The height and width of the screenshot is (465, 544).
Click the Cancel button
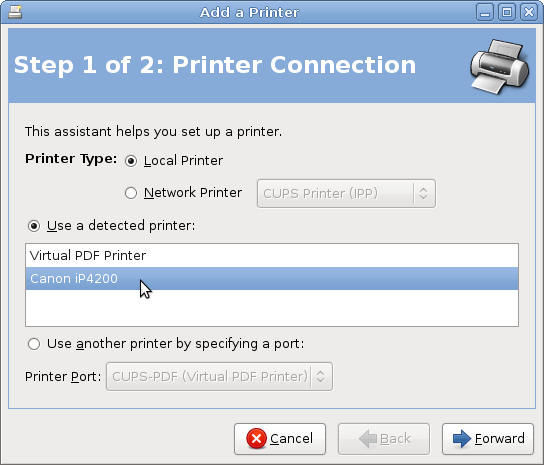[280, 439]
